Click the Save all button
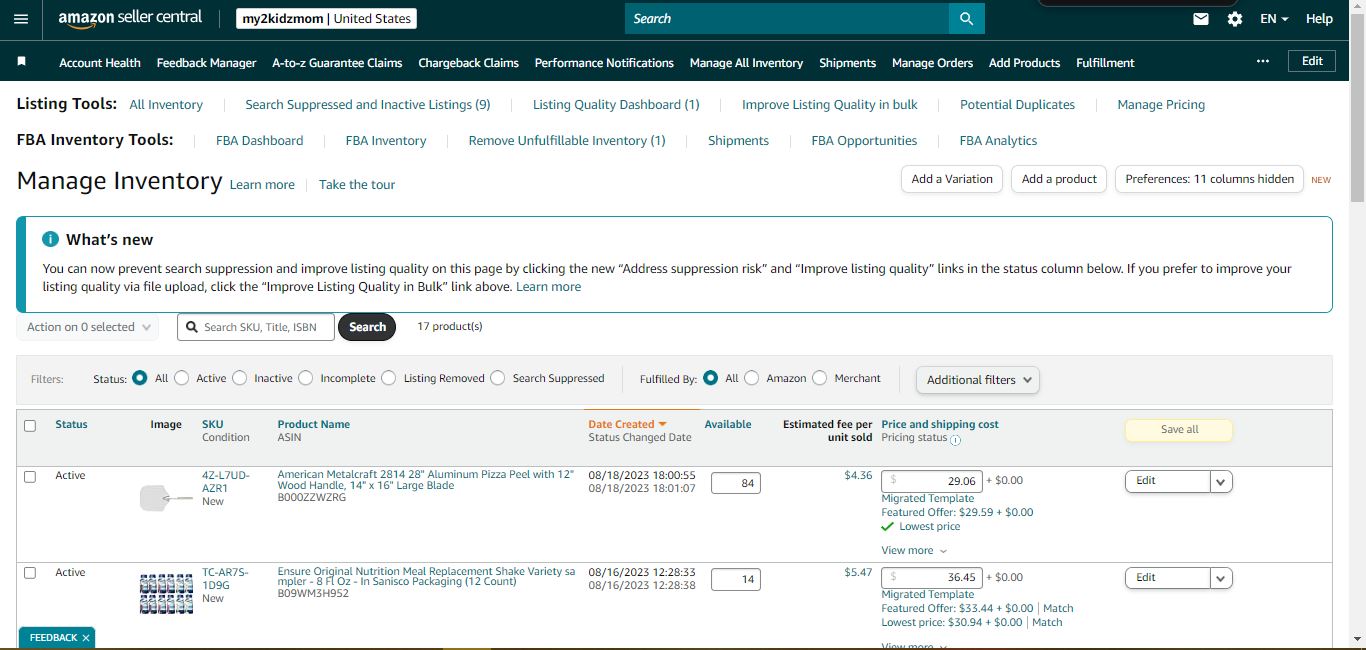1366x650 pixels. point(1179,430)
